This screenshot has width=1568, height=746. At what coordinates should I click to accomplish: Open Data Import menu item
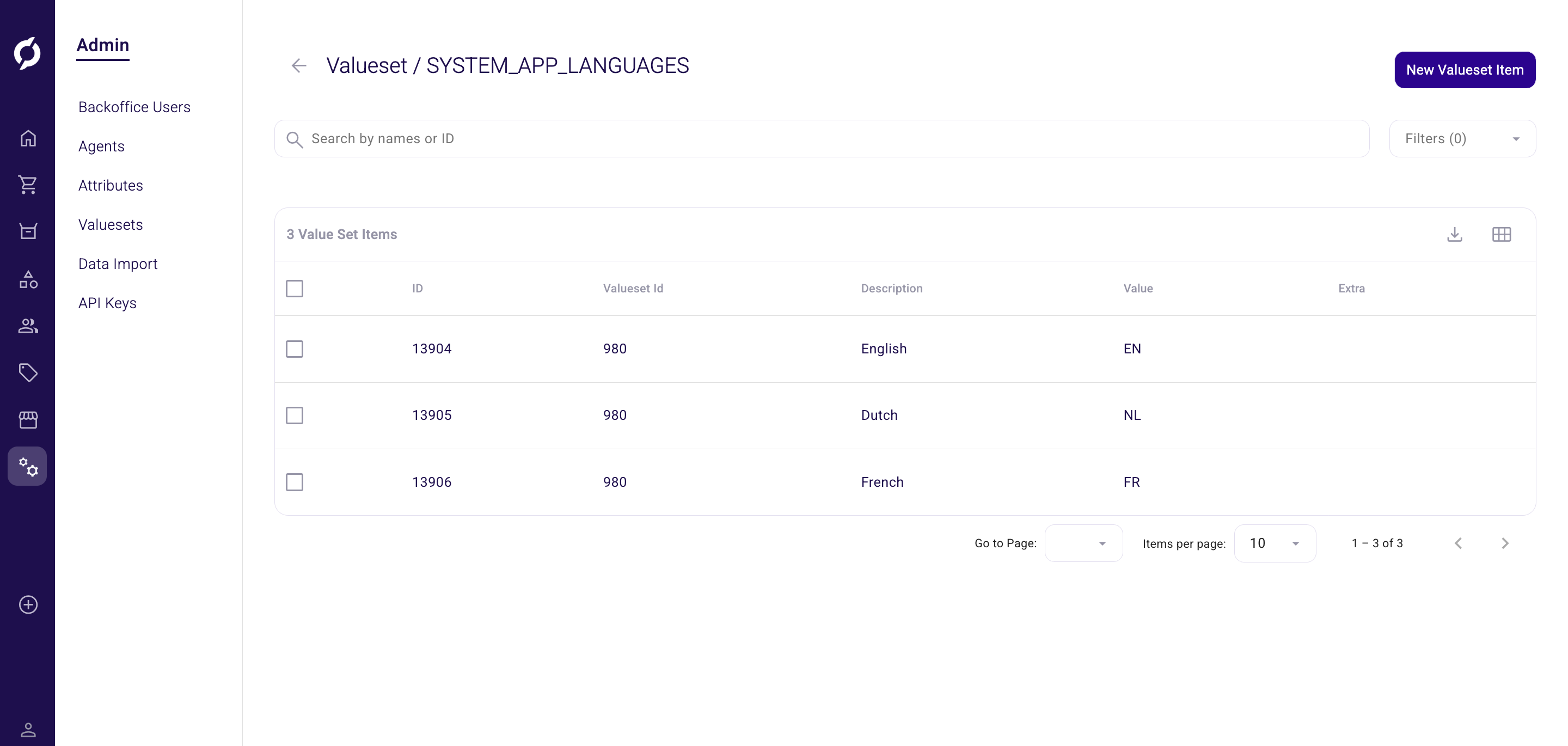point(118,264)
